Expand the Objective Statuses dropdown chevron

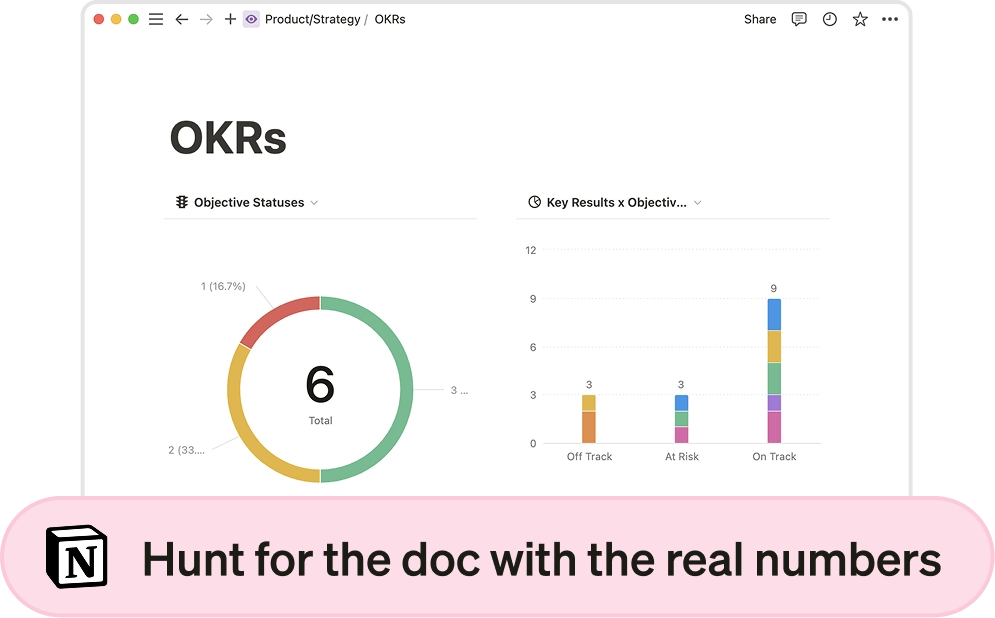(x=314, y=203)
